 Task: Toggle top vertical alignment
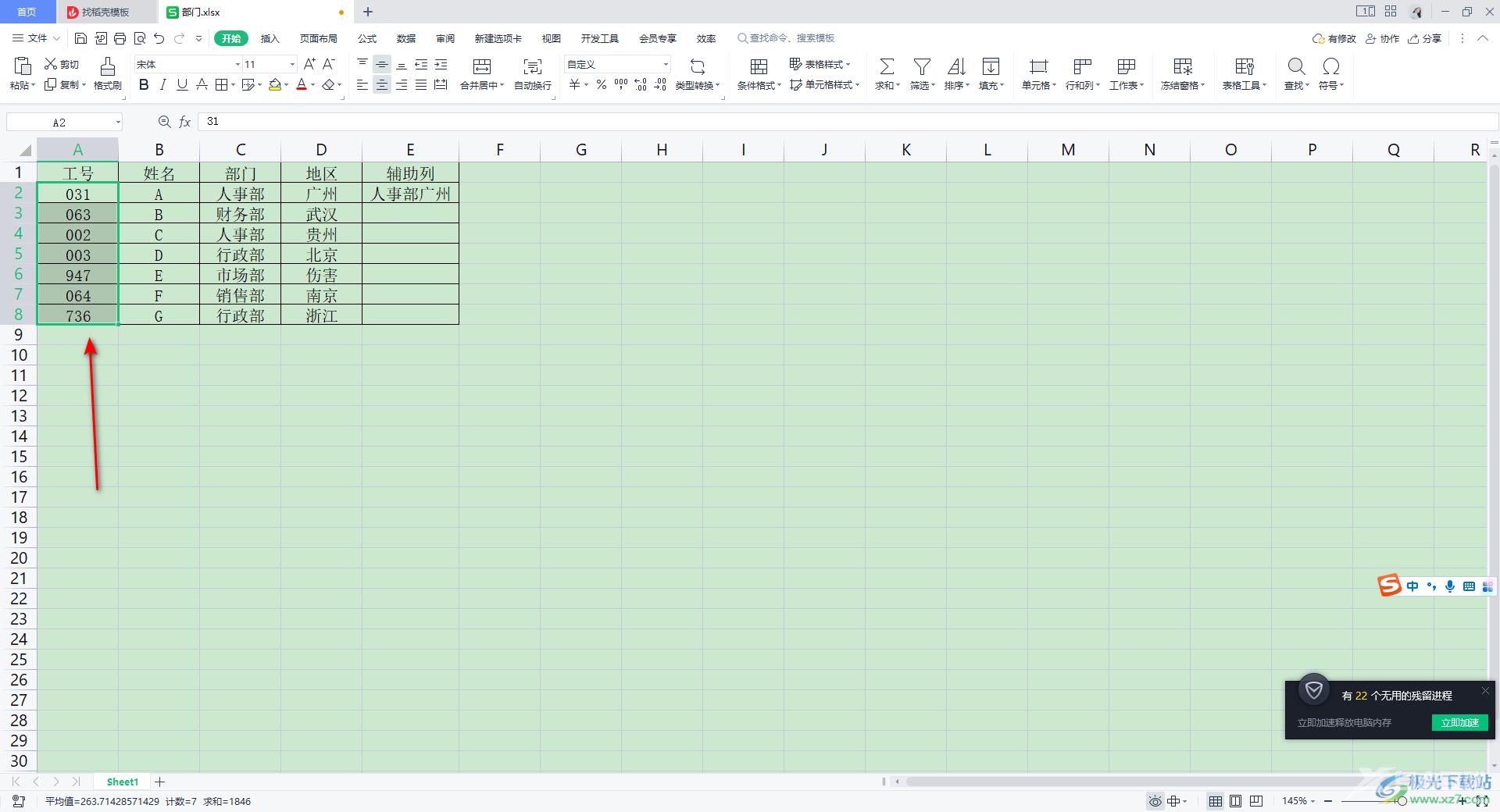362,65
